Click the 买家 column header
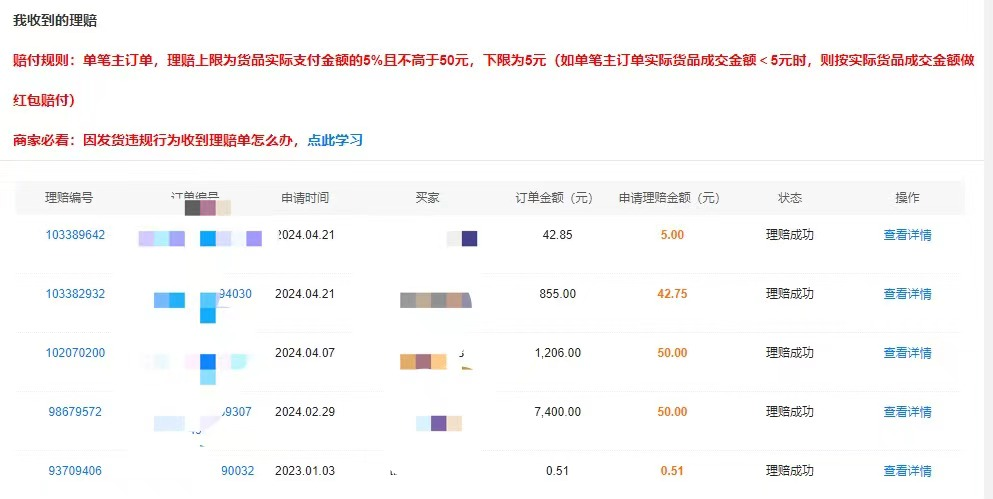The width and height of the screenshot is (993, 499). pos(427,198)
